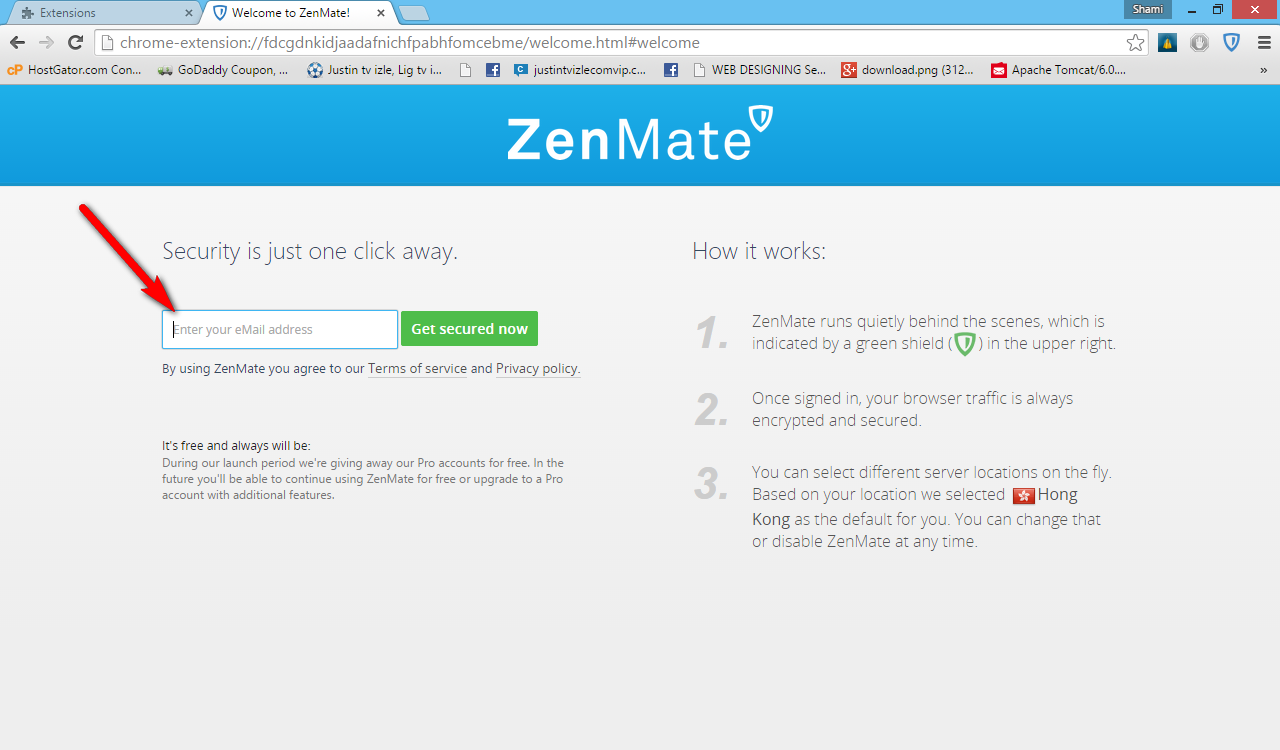Open the HostGator.com bookmark
Screen dimensions: 1280x750
[74, 70]
